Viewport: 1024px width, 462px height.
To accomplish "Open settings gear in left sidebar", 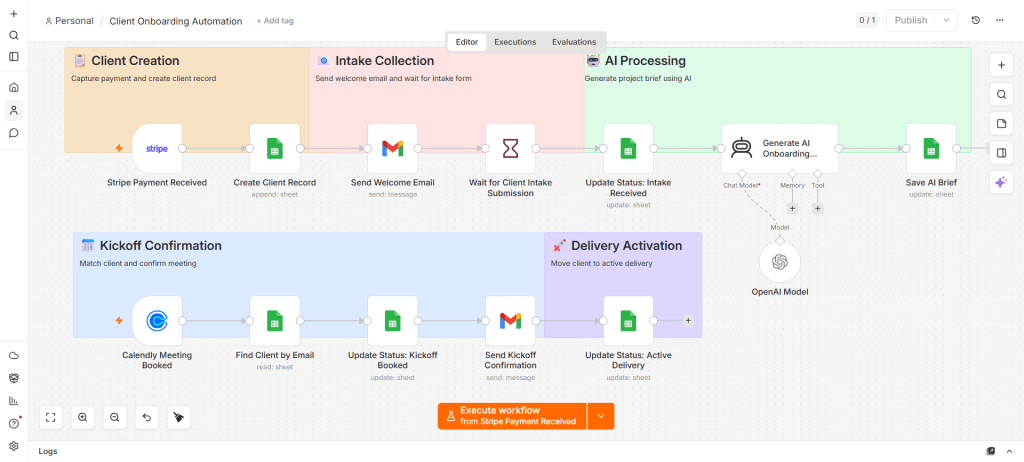I will coord(14,446).
